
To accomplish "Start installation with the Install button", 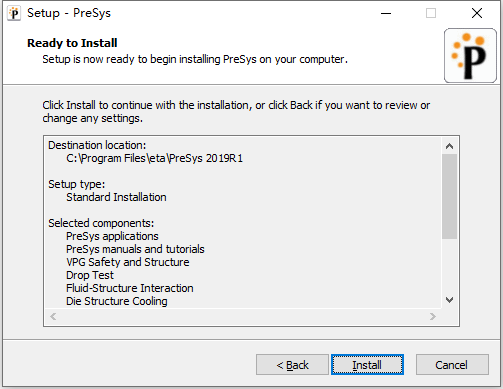I will point(367,365).
